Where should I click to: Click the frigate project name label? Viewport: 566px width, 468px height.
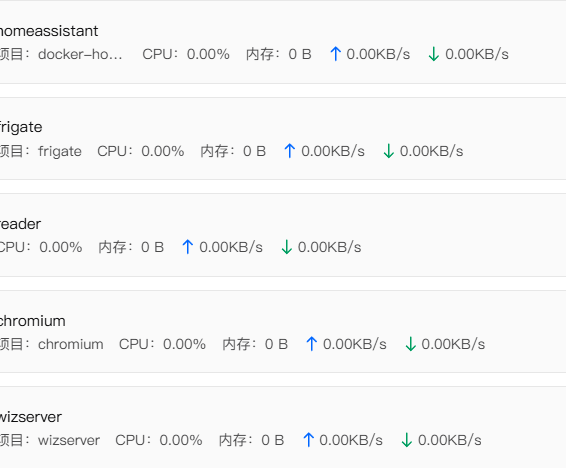click(x=60, y=151)
